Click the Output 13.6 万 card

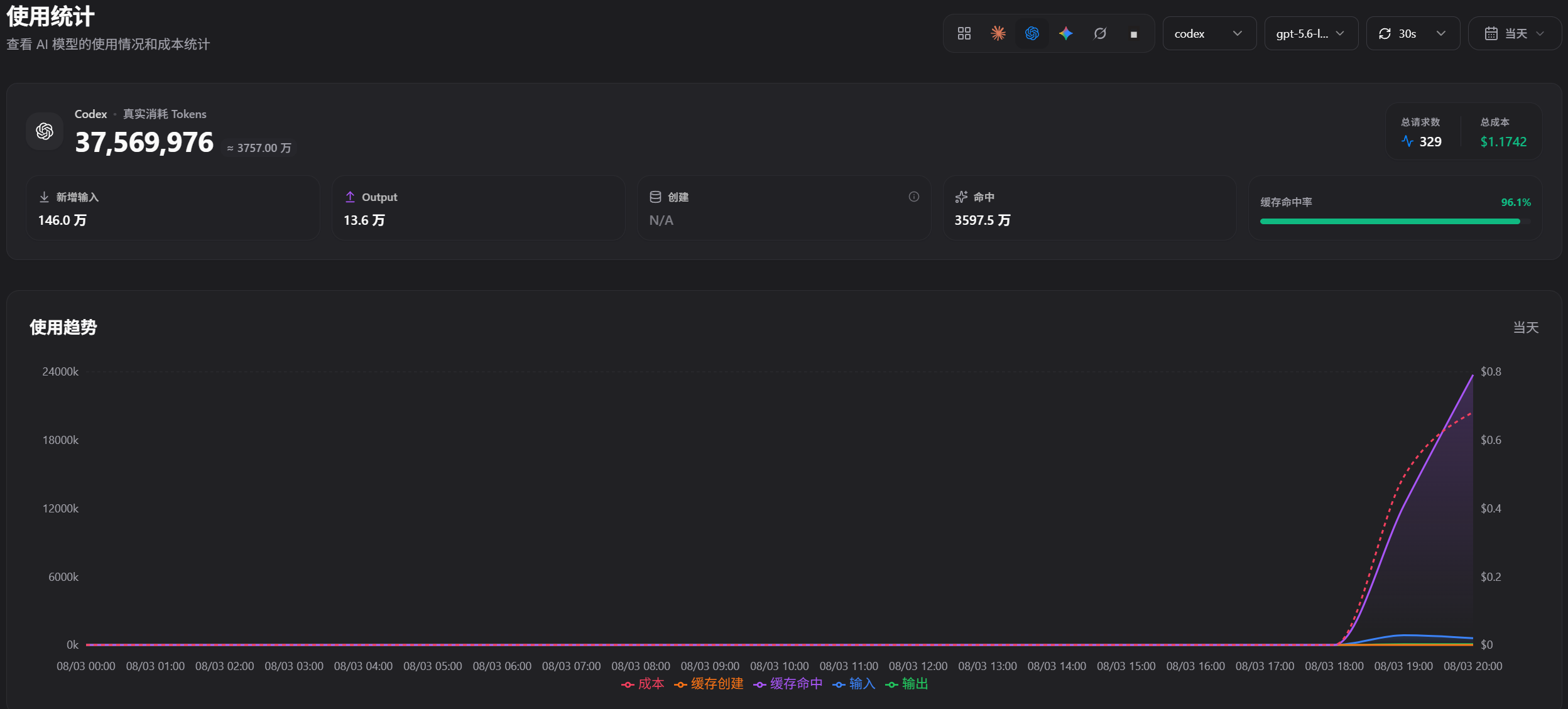click(x=479, y=208)
